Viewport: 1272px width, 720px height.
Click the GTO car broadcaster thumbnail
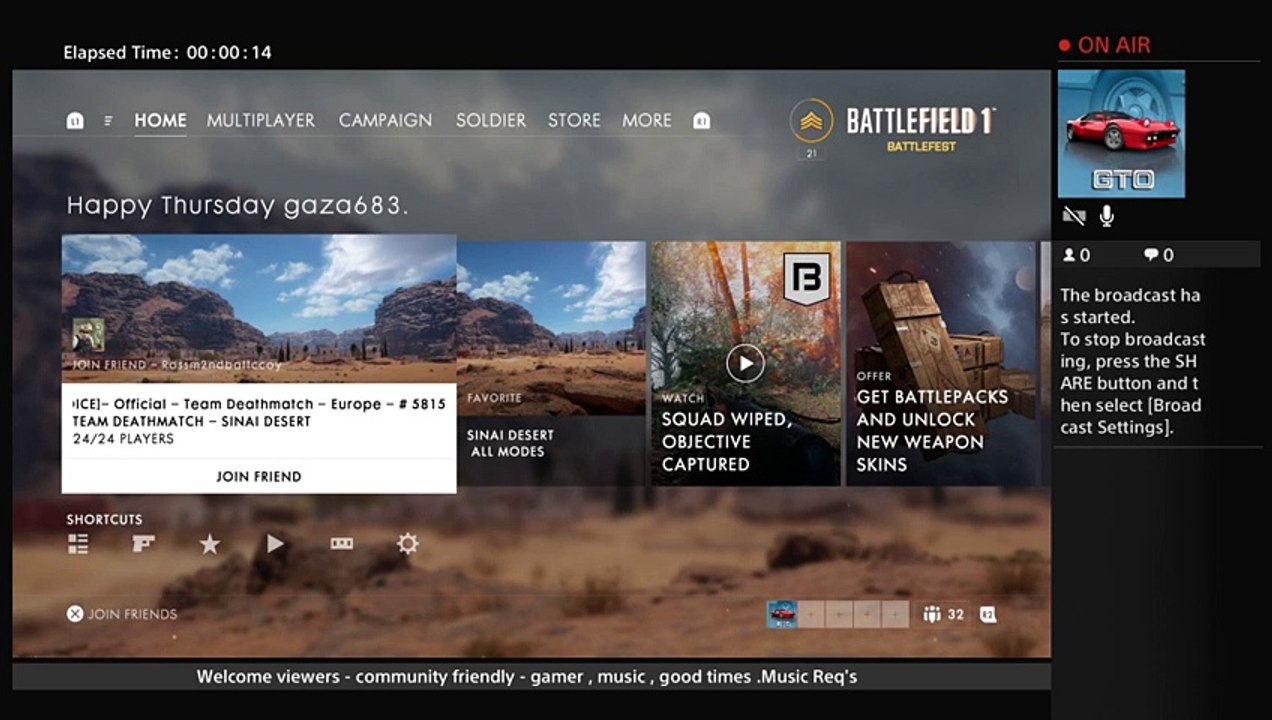pyautogui.click(x=1121, y=134)
